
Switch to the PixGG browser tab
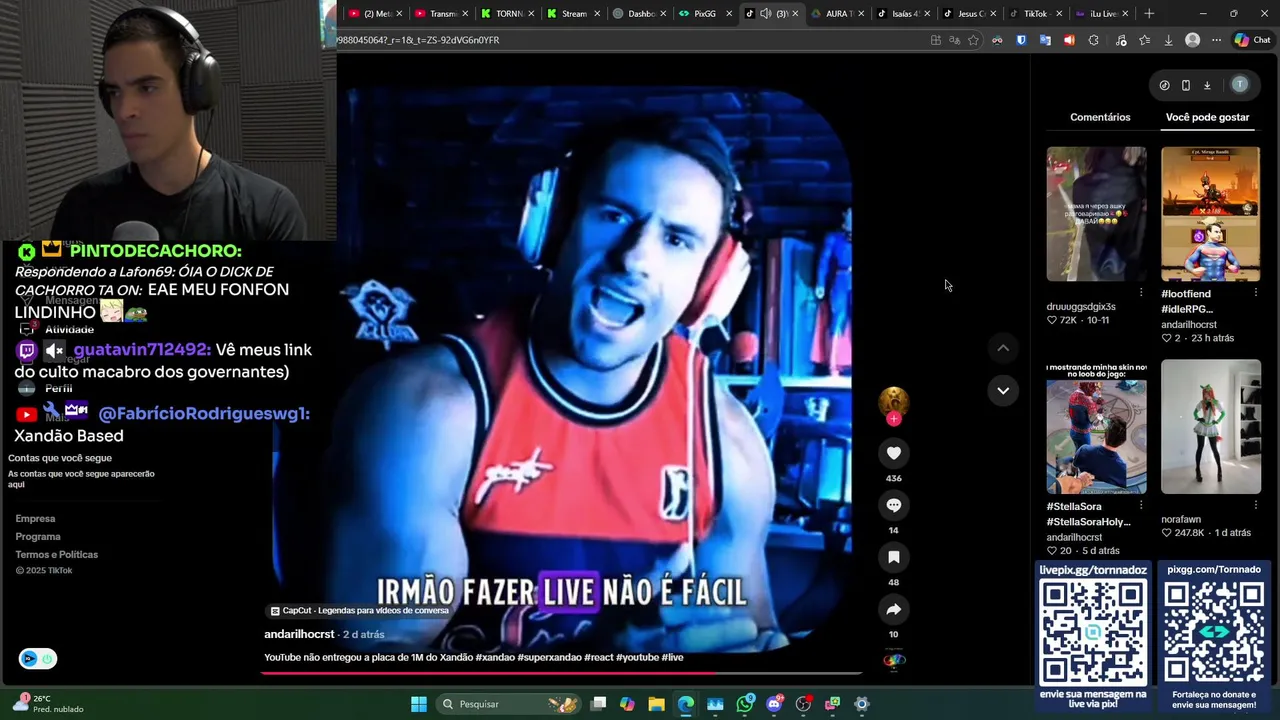[704, 13]
